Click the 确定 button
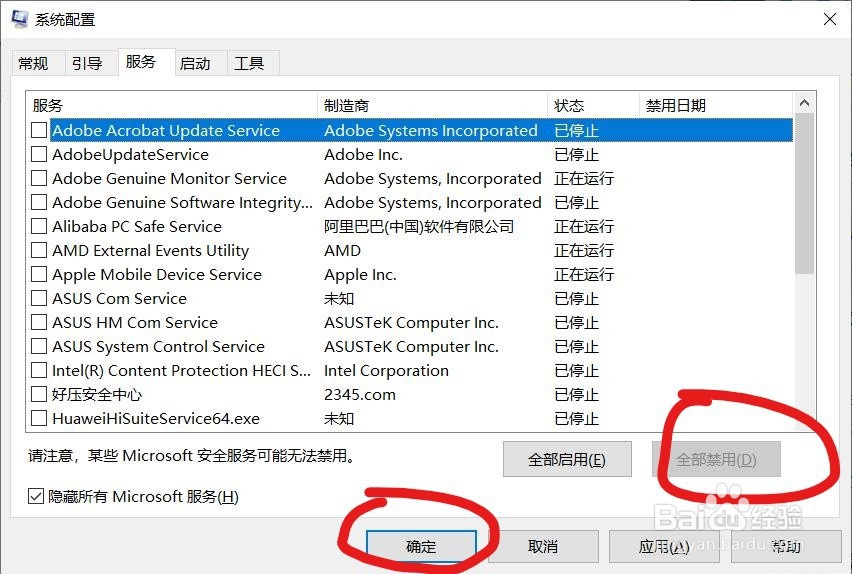This screenshot has height=574, width=852. (421, 546)
